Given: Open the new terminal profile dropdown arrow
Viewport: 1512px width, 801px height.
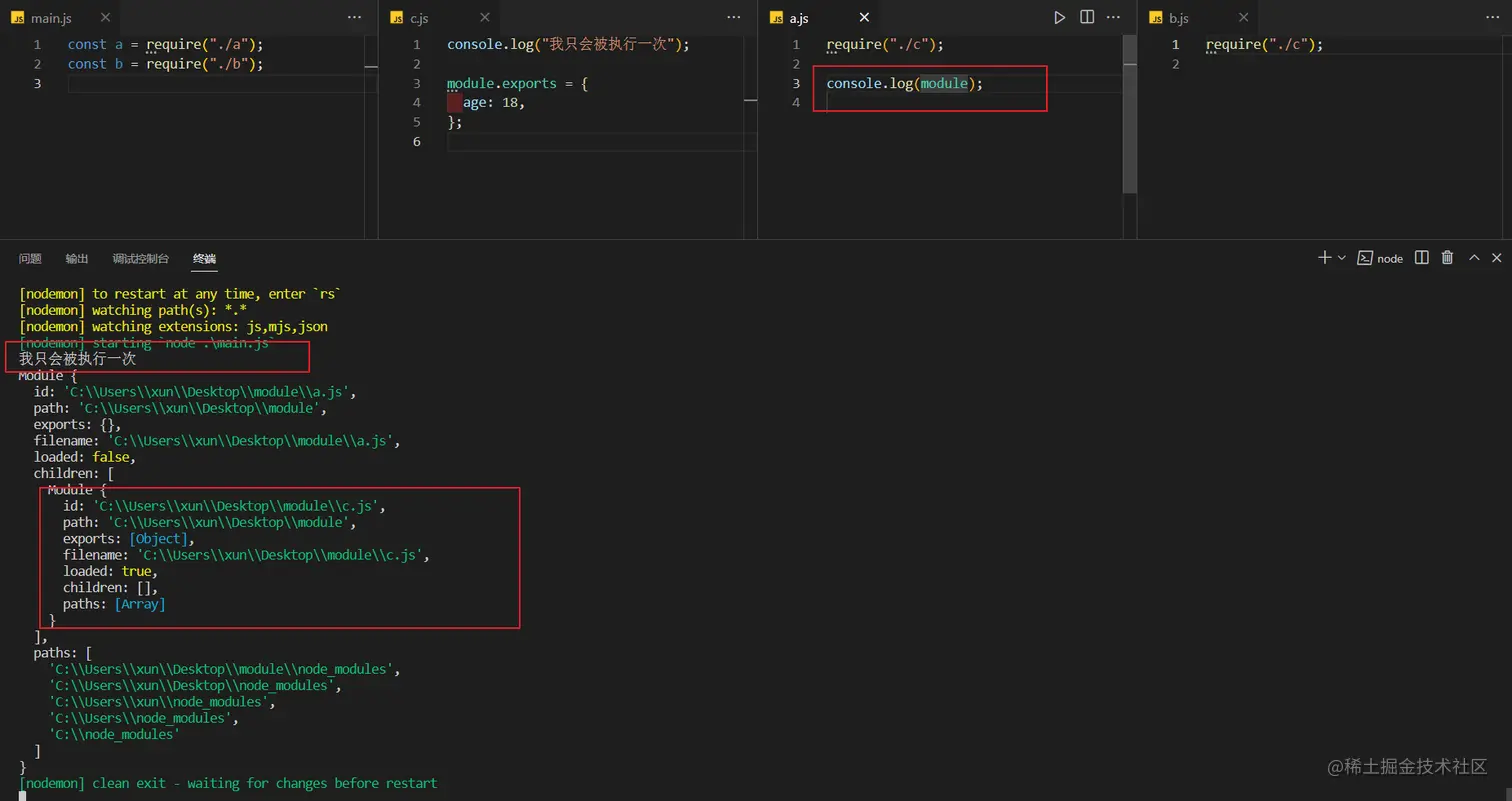Looking at the screenshot, I should 1342,258.
